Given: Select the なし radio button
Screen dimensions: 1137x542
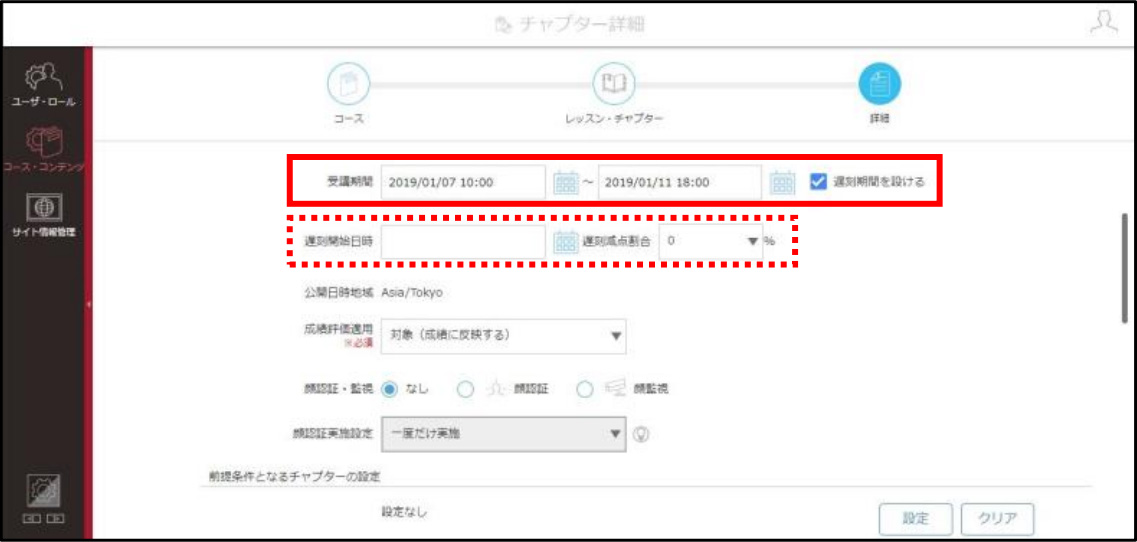Looking at the screenshot, I should [390, 389].
